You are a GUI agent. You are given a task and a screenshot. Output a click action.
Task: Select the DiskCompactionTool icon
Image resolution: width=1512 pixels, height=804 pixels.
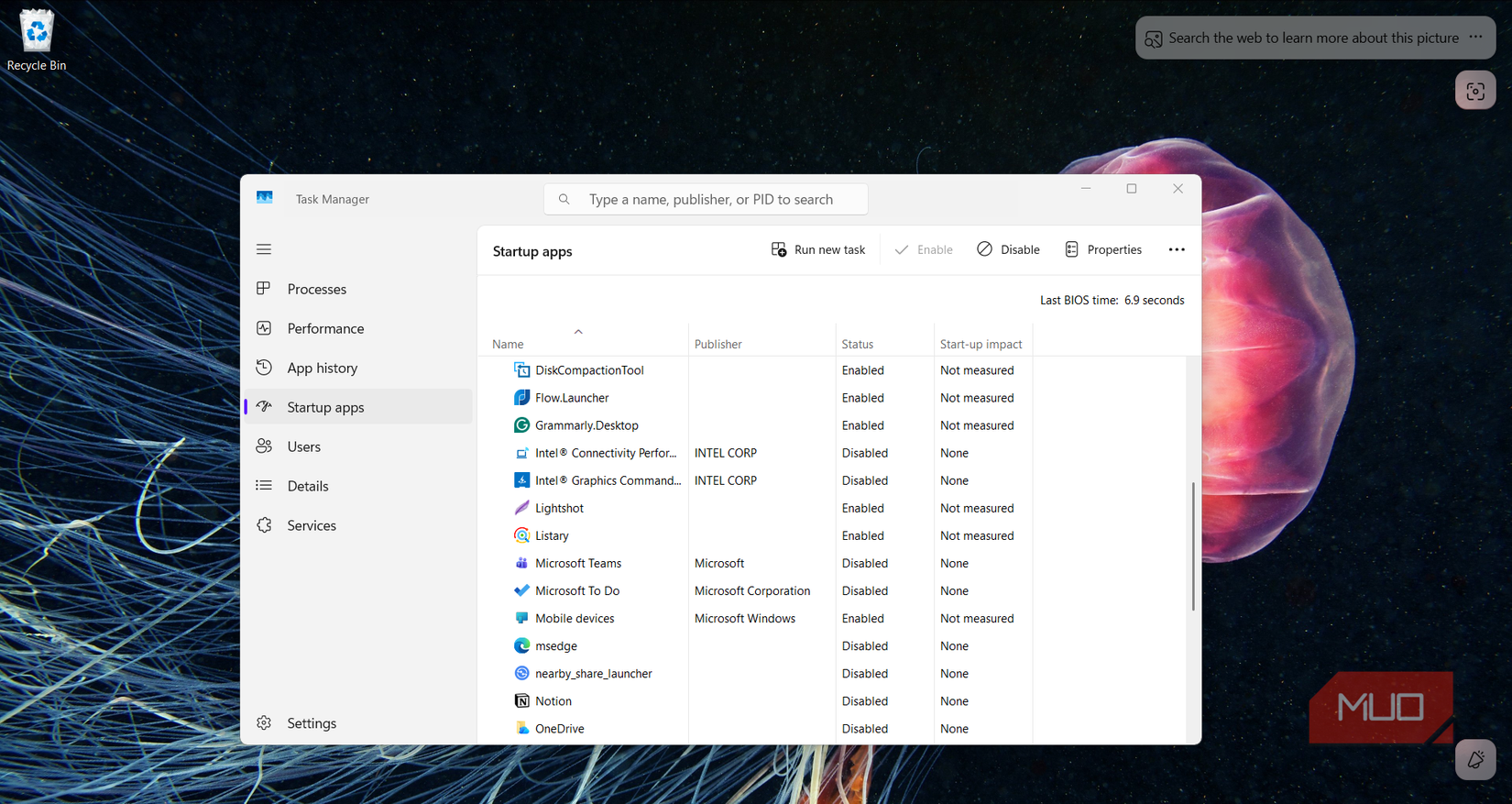pyautogui.click(x=521, y=370)
